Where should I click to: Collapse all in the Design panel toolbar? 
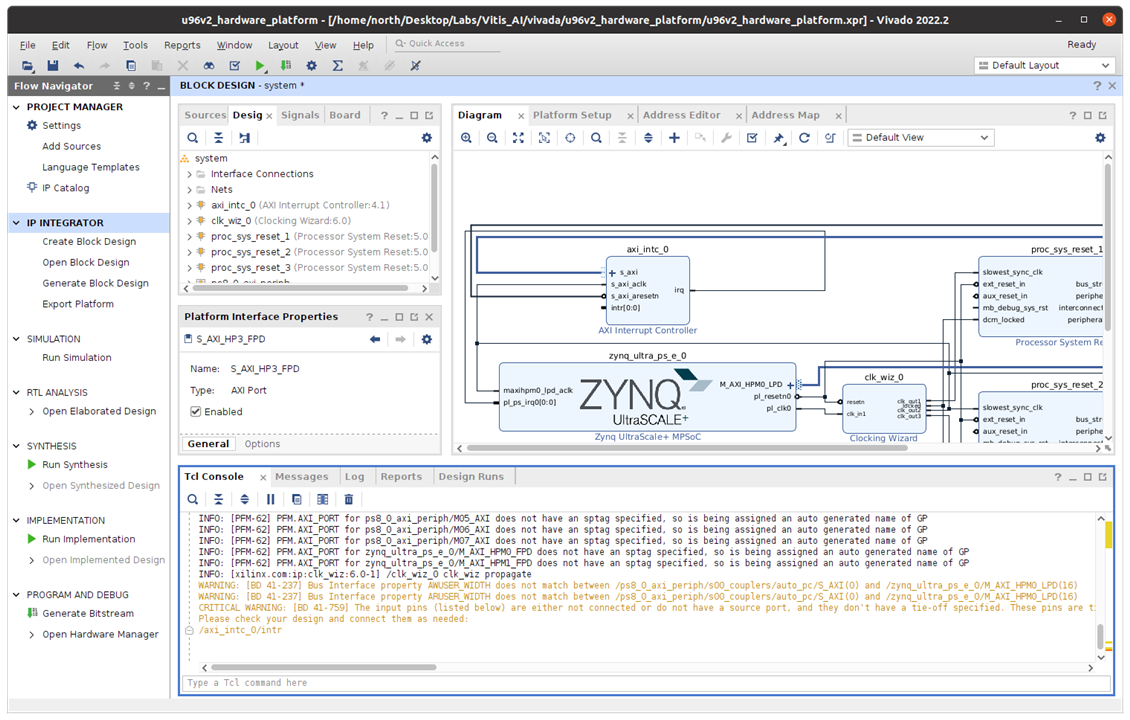218,138
